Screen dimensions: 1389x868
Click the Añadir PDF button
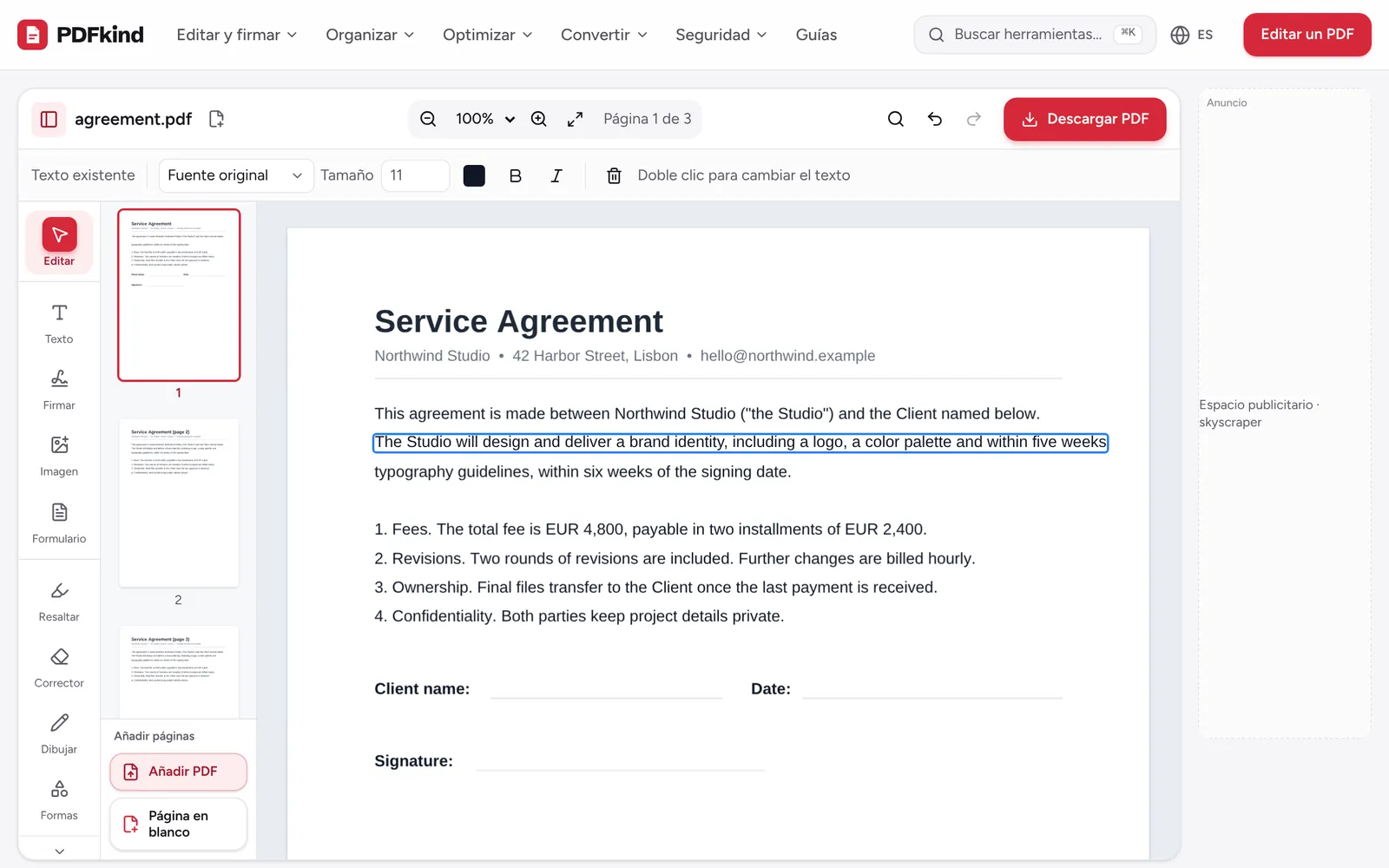[x=178, y=772]
